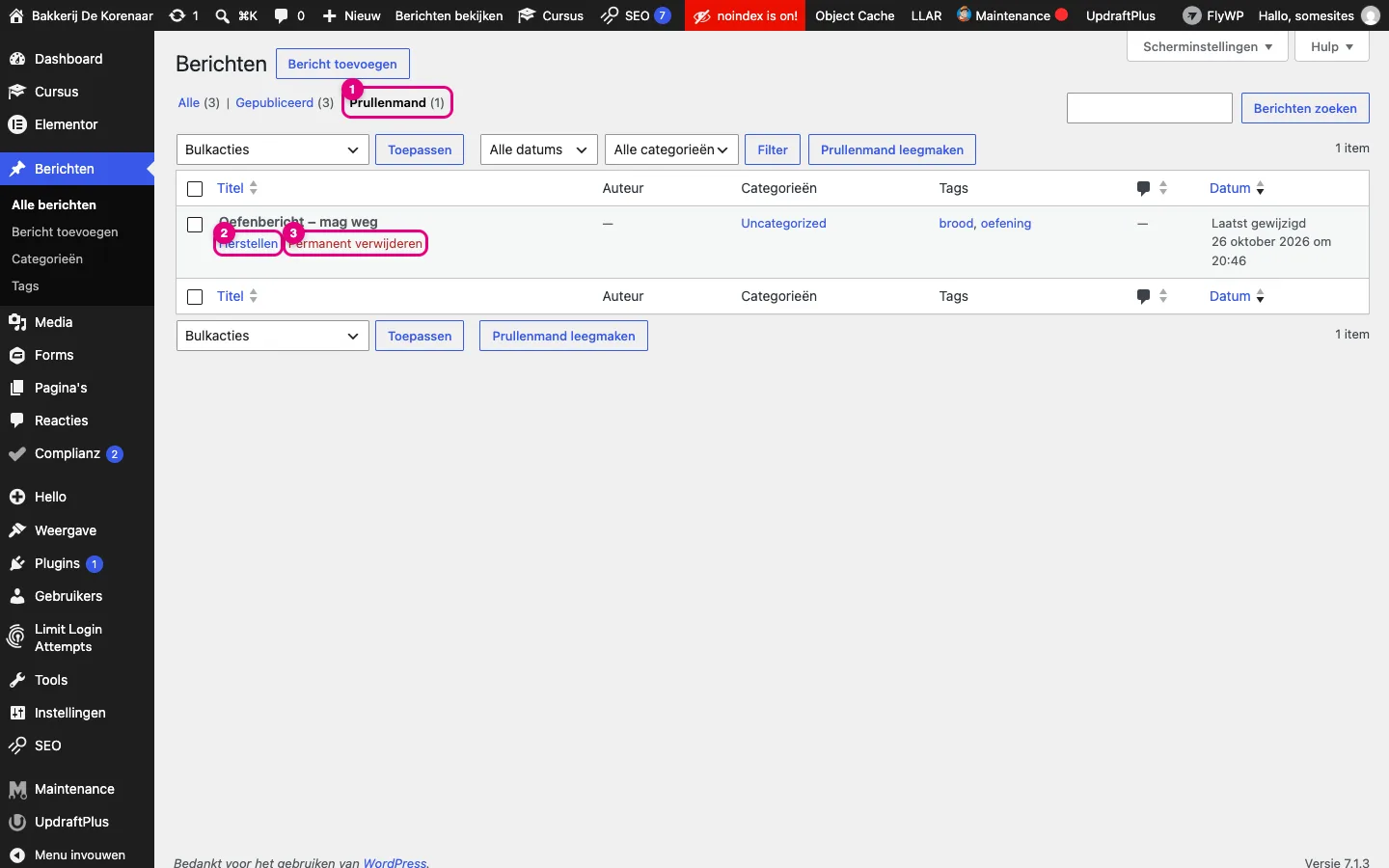This screenshot has height=868, width=1389.
Task: Open the Uncategorized category link
Action: click(x=783, y=223)
